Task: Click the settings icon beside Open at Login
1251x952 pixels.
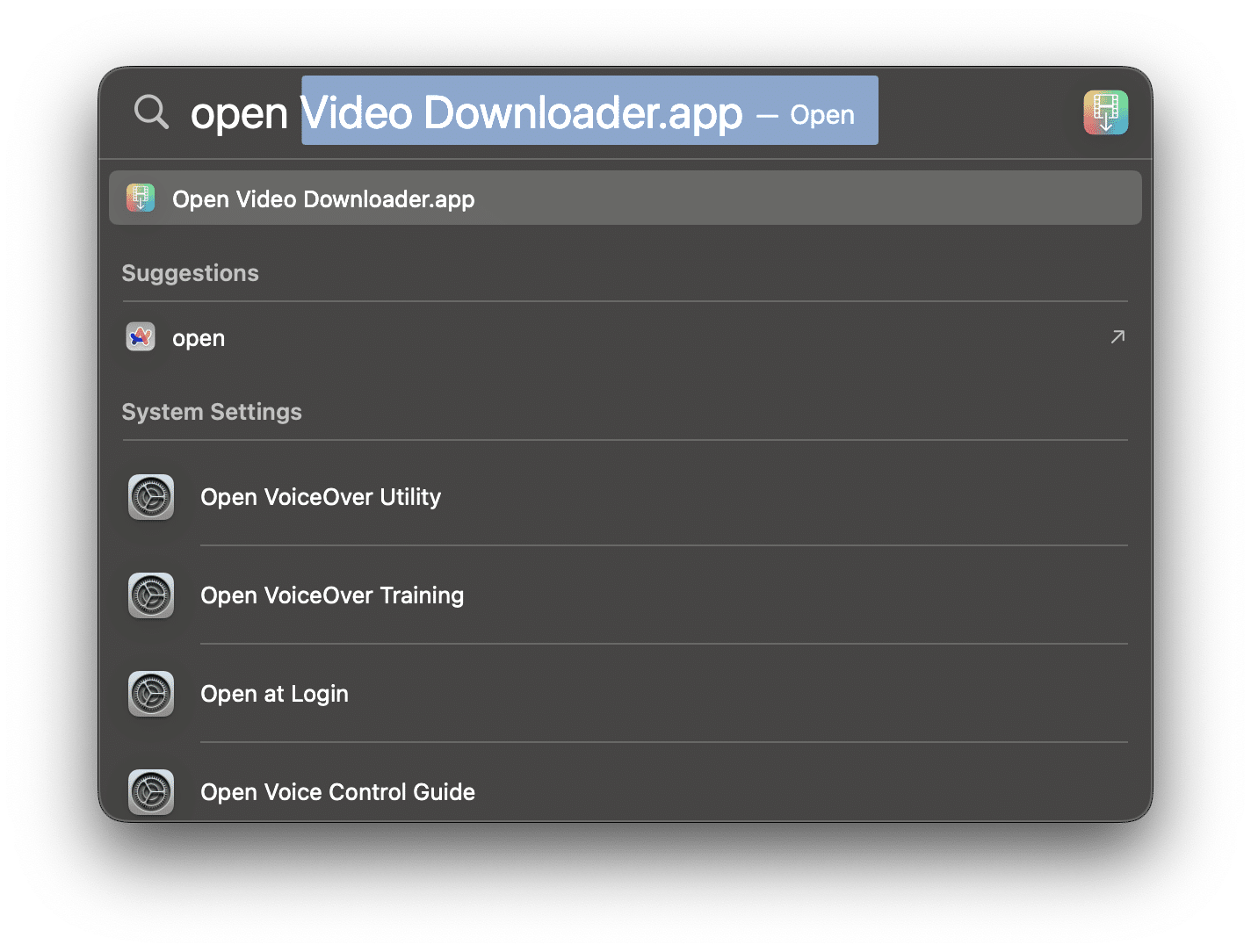Action: [151, 694]
